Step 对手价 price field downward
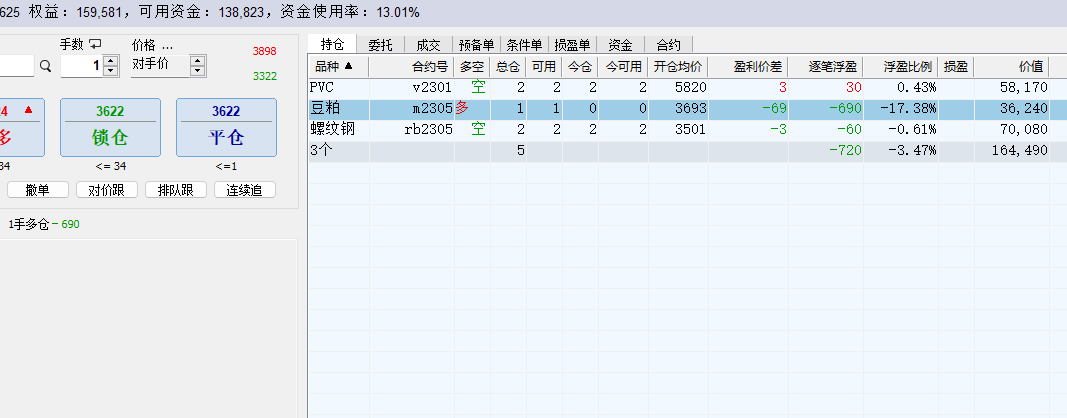 pyautogui.click(x=197, y=71)
